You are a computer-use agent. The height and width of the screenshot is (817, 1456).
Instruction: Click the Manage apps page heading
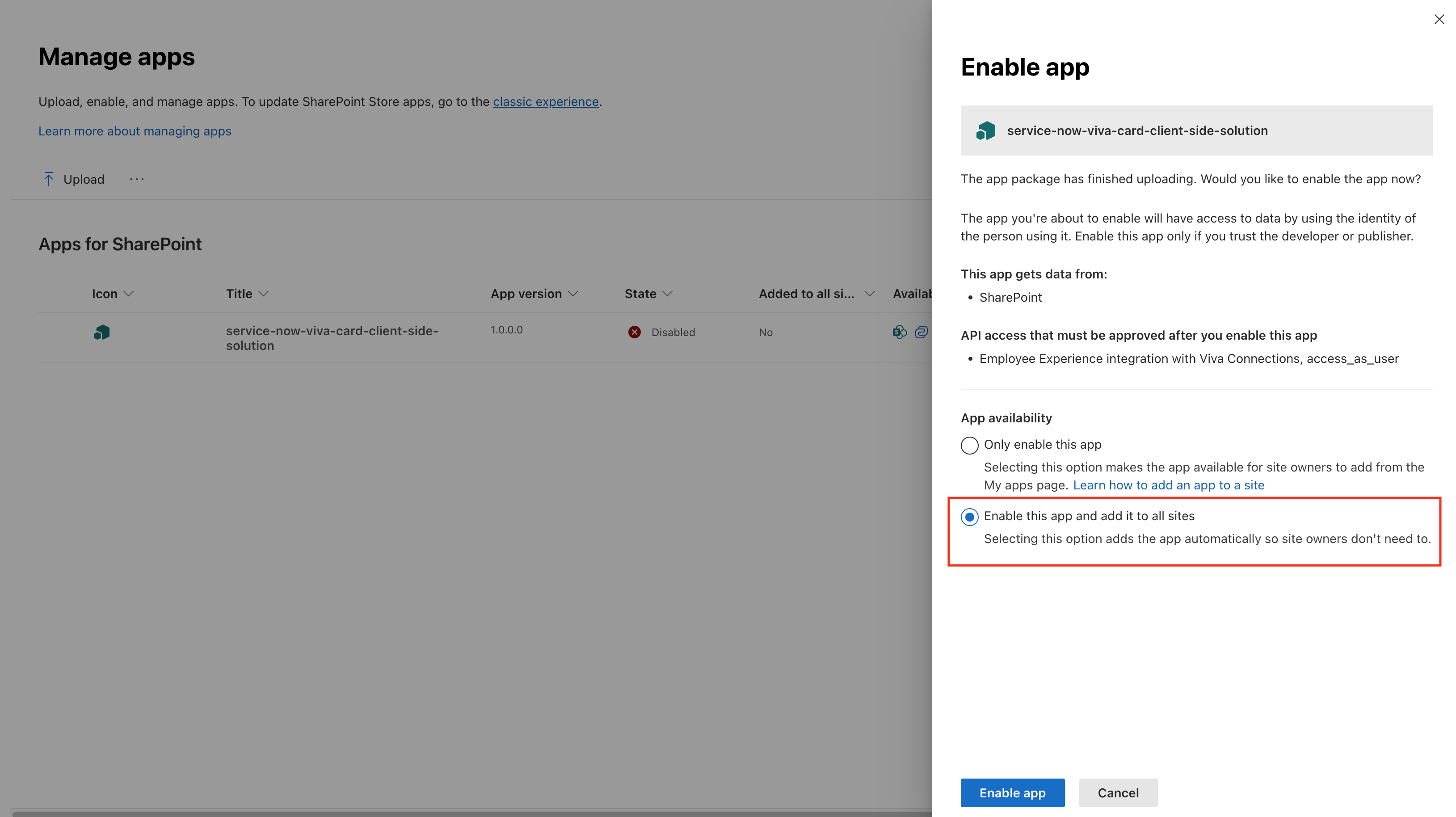(x=117, y=57)
